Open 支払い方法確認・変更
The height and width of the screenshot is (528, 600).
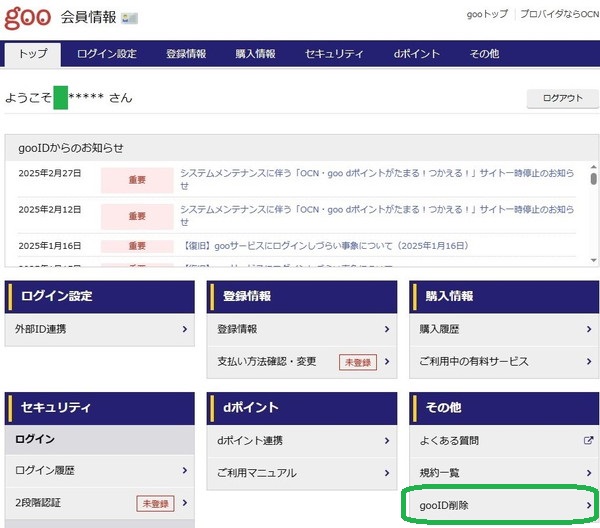point(302,362)
